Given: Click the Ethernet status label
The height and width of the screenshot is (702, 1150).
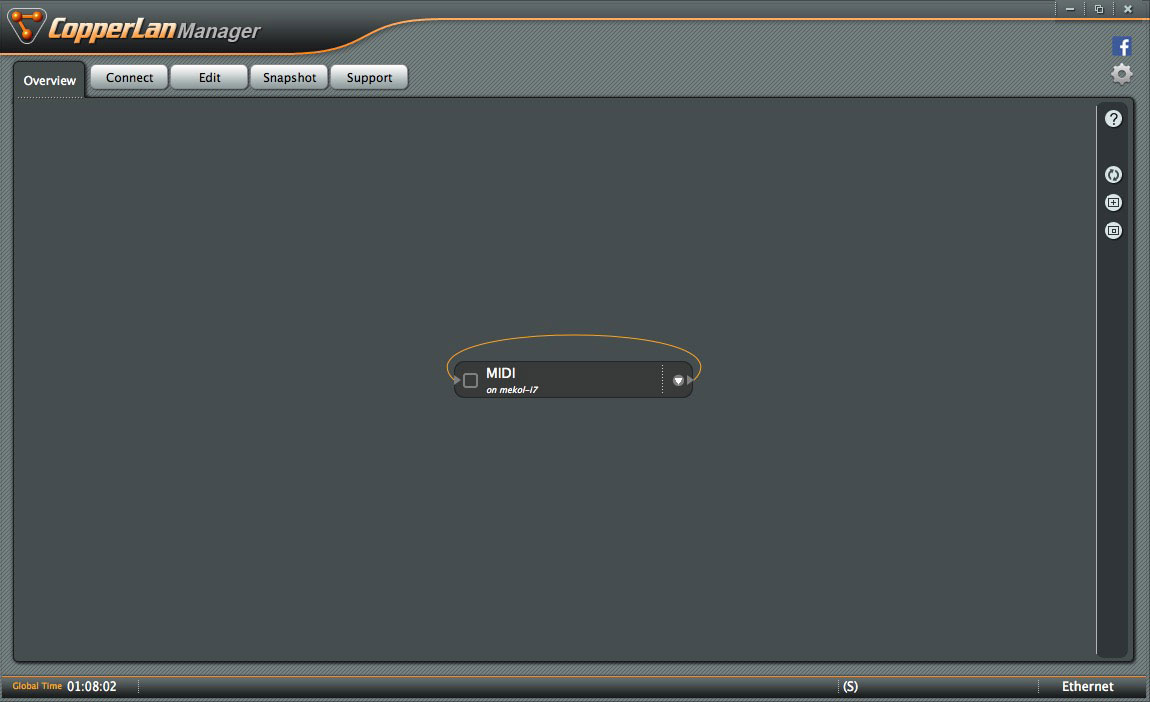Looking at the screenshot, I should click(1087, 687).
